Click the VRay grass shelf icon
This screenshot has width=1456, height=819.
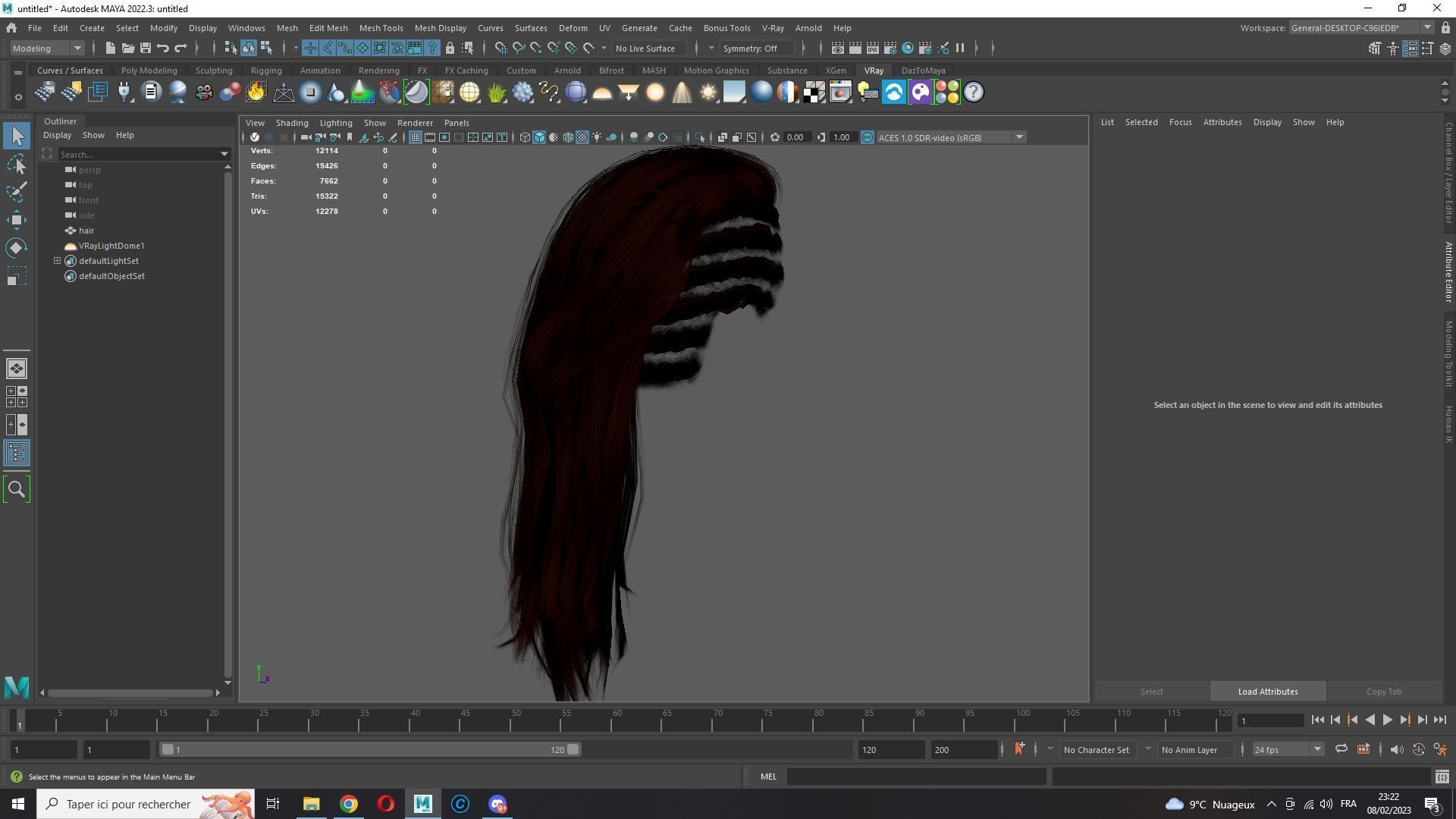(x=497, y=93)
